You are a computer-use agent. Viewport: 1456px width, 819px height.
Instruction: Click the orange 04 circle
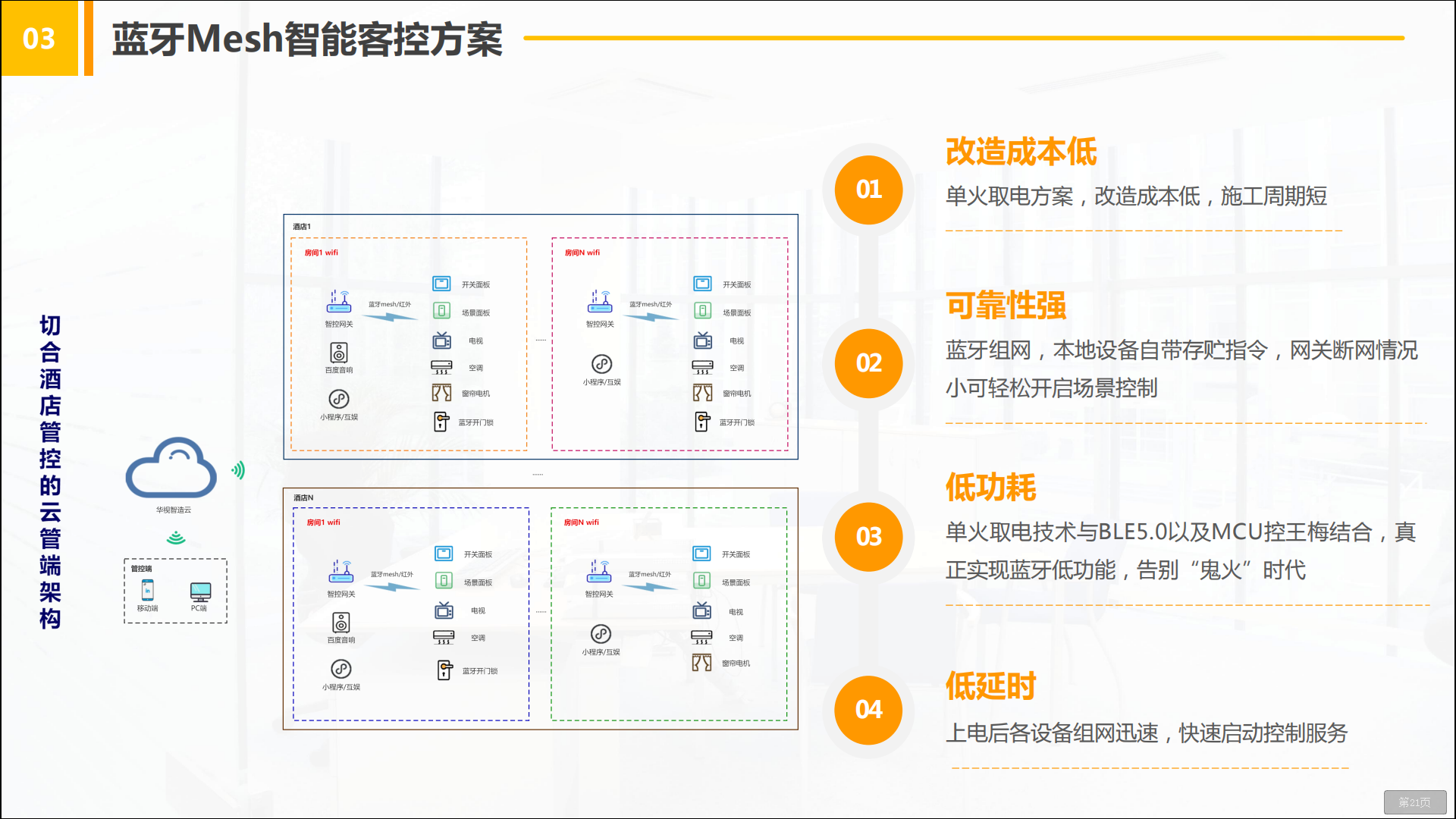point(868,710)
